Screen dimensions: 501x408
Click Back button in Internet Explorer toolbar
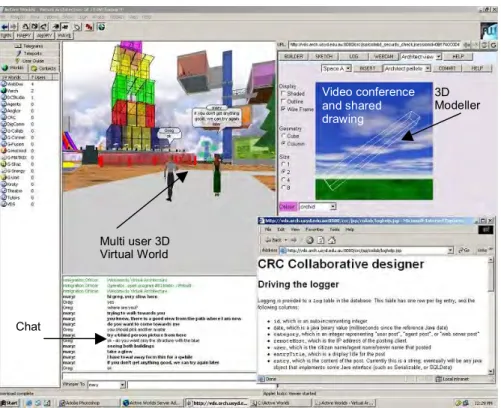click(x=273, y=240)
